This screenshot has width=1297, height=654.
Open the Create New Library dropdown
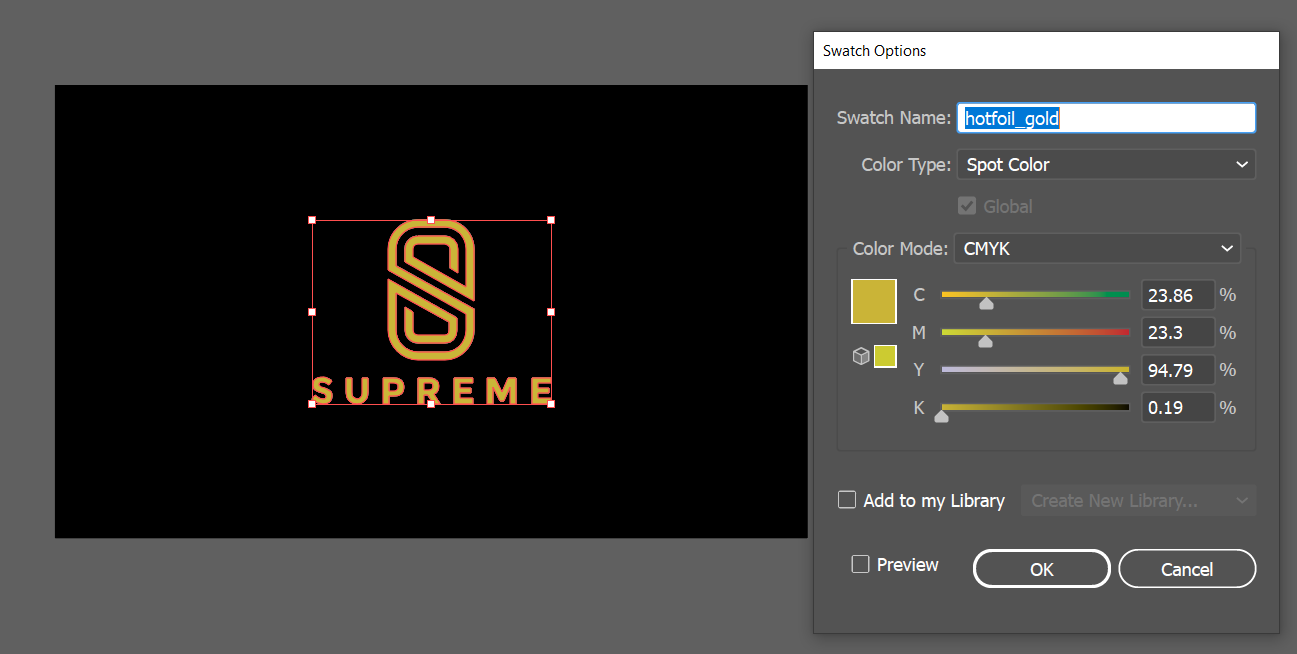(1138, 500)
